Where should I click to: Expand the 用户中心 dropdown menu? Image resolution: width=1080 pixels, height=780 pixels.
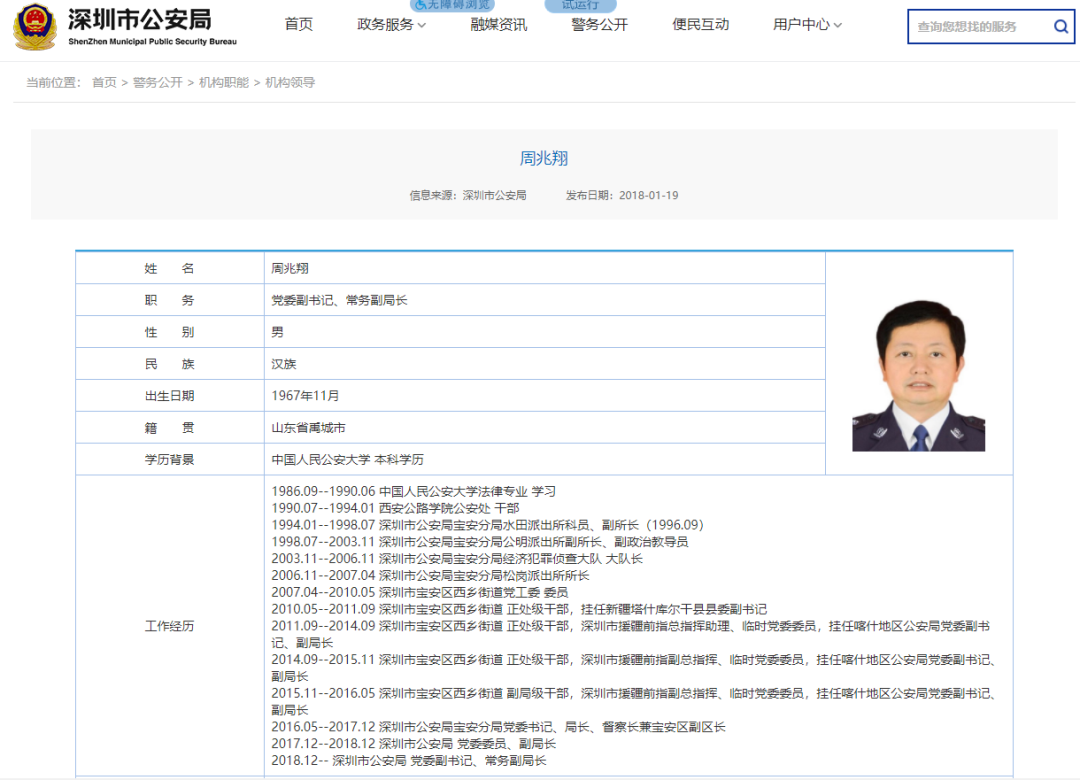click(x=807, y=25)
